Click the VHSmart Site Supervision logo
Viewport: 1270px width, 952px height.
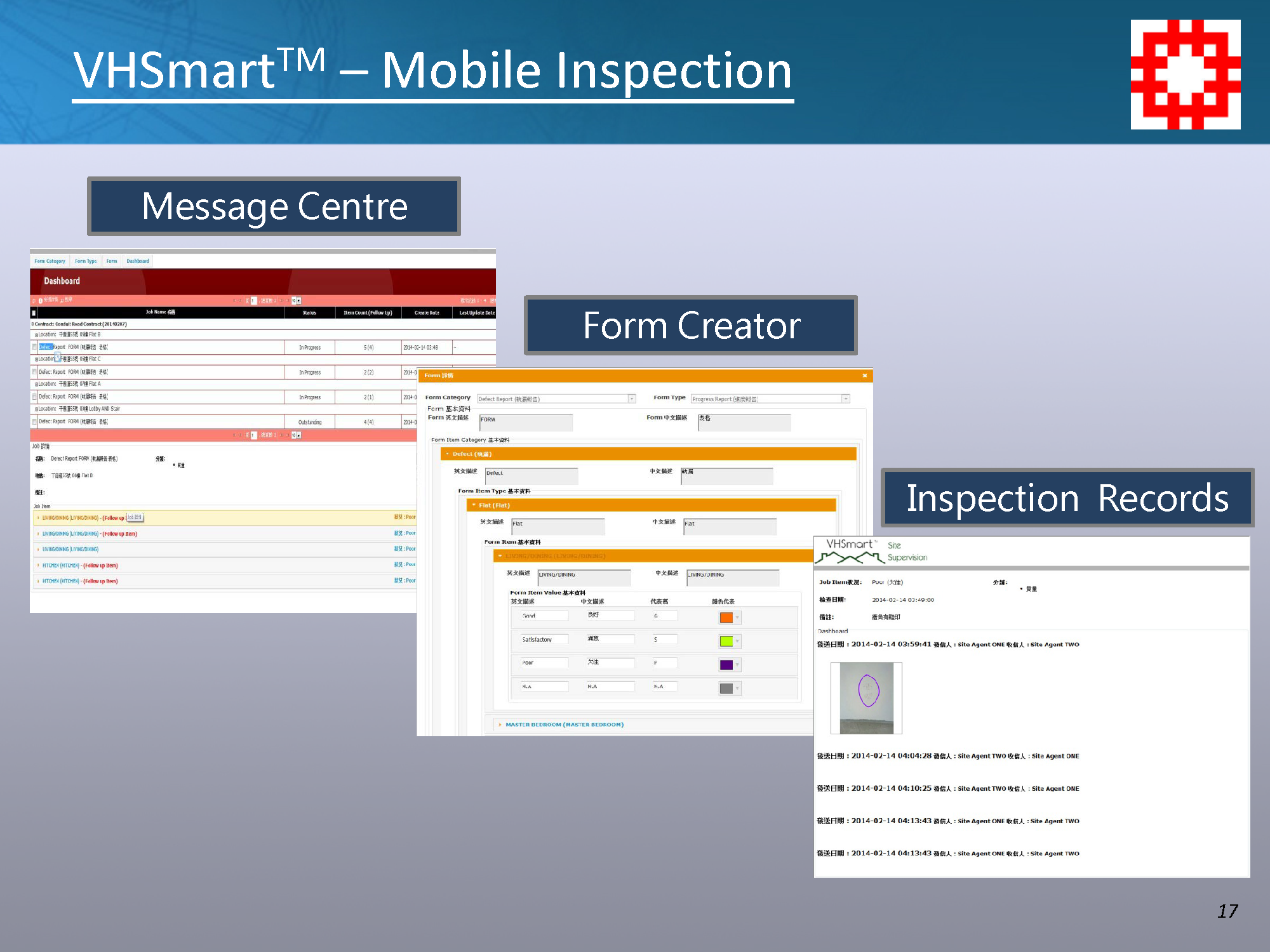coord(872,551)
